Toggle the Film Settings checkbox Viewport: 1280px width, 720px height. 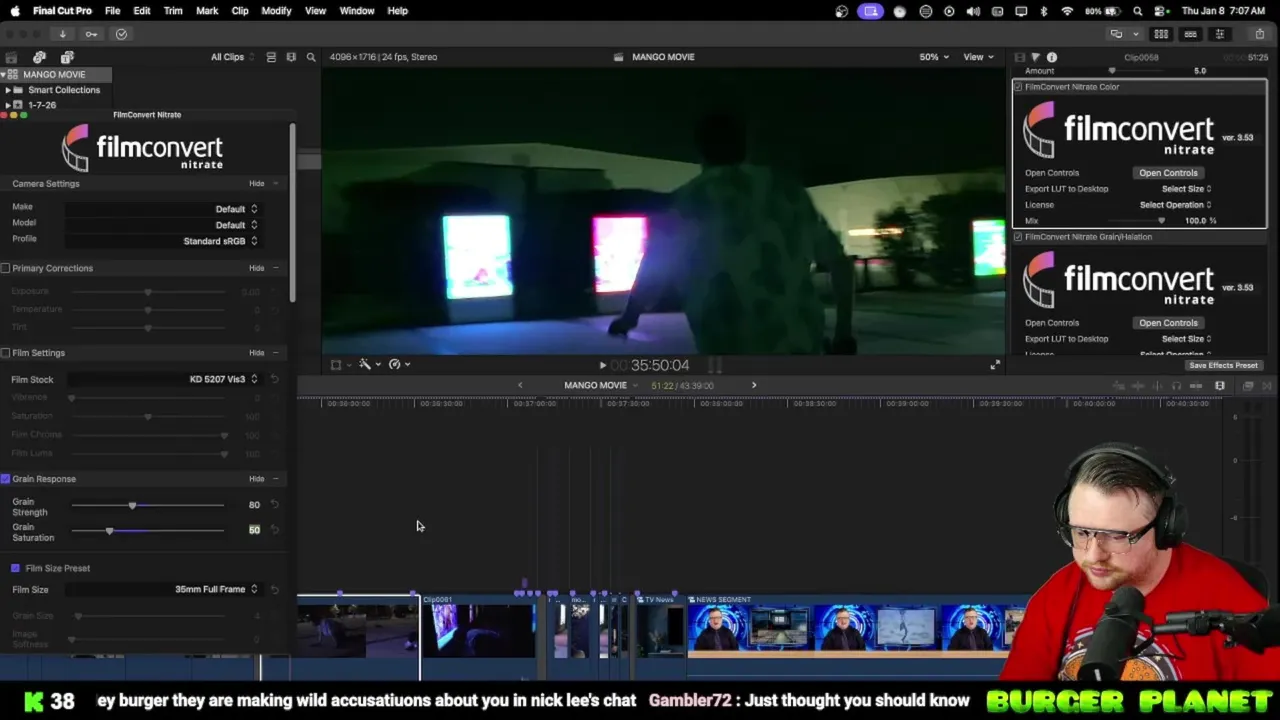point(6,353)
